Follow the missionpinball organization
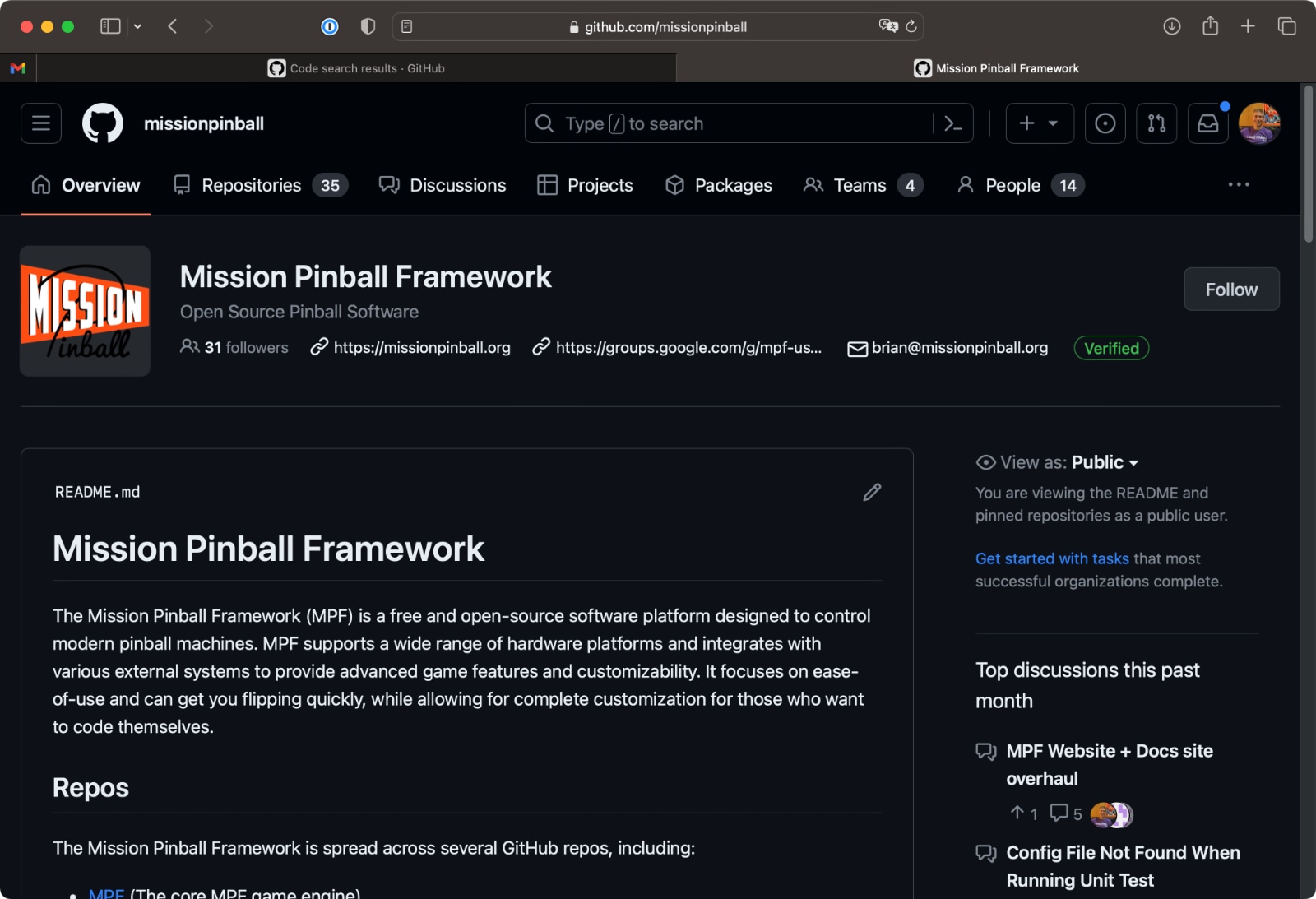1316x899 pixels. (x=1230, y=289)
